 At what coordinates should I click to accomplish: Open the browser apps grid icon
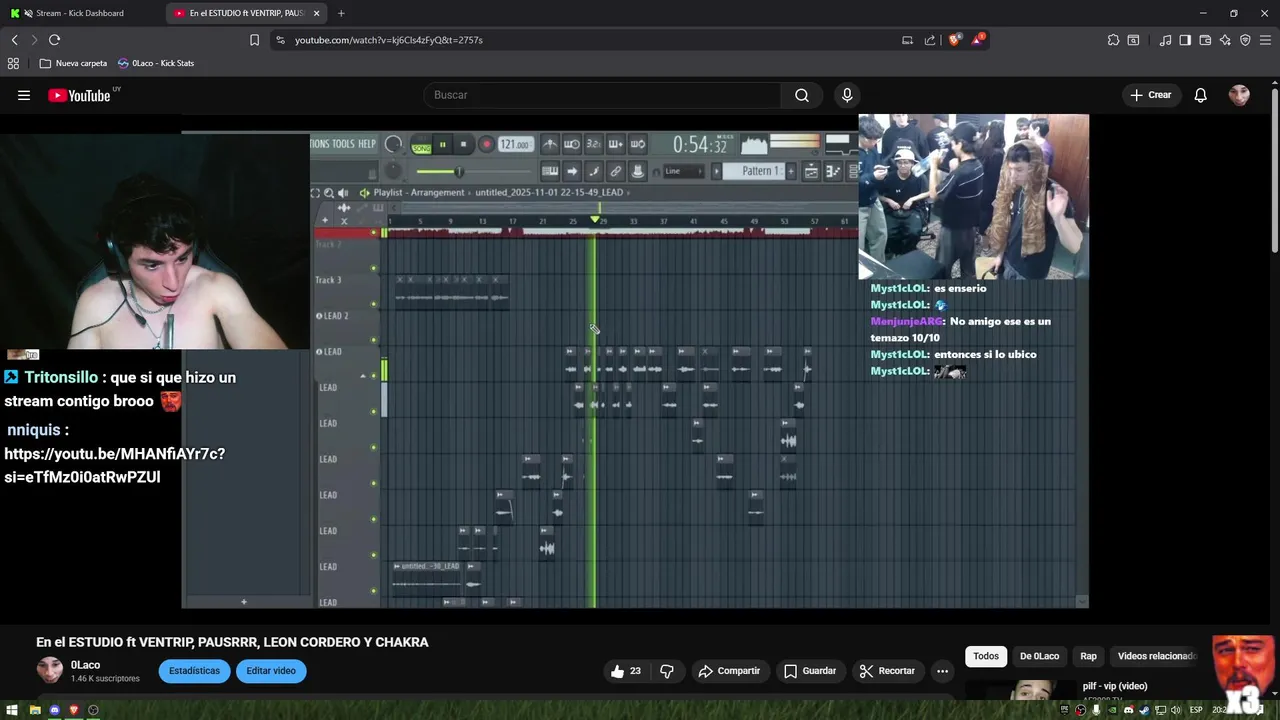[13, 63]
